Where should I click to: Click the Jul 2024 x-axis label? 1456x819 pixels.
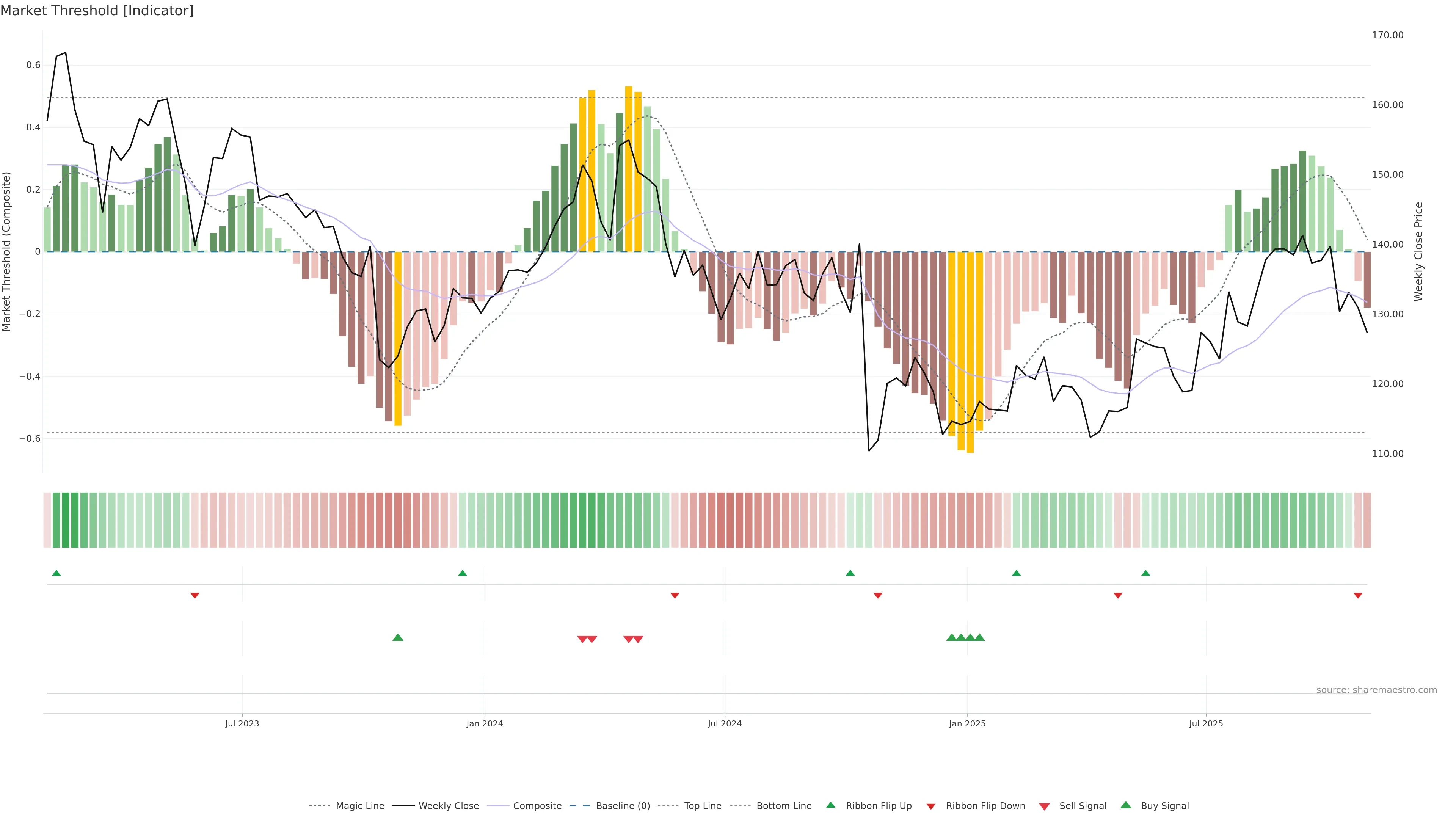click(x=725, y=723)
